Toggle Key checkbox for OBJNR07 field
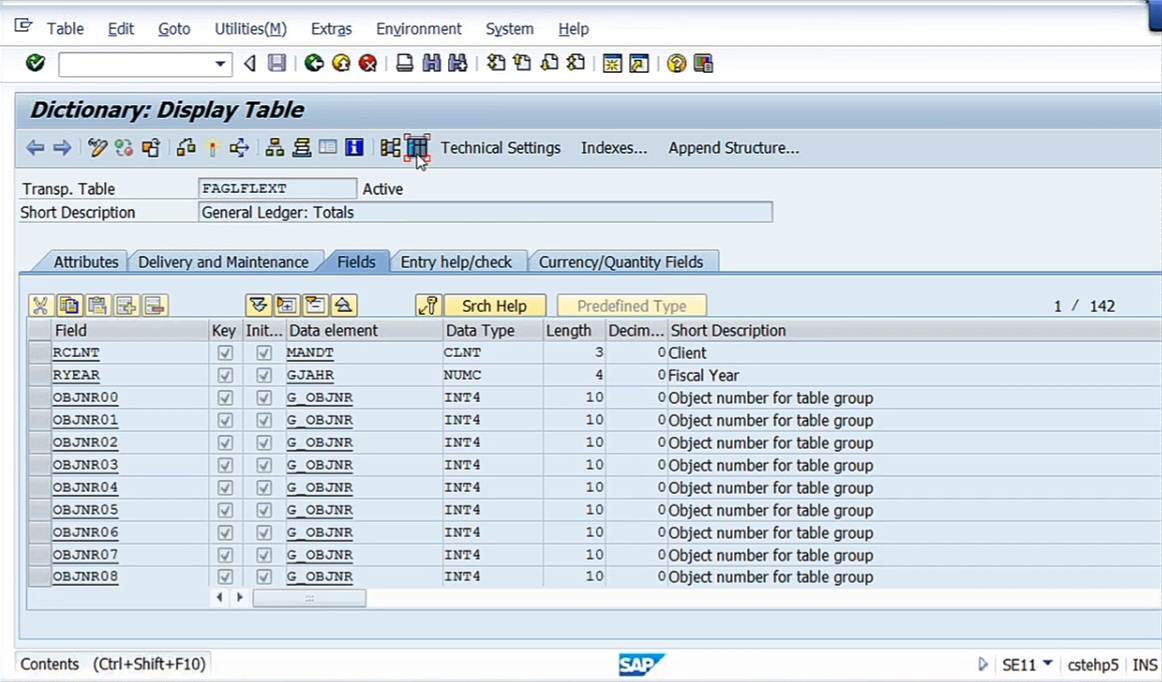Viewport: 1162px width, 682px height. [x=225, y=554]
